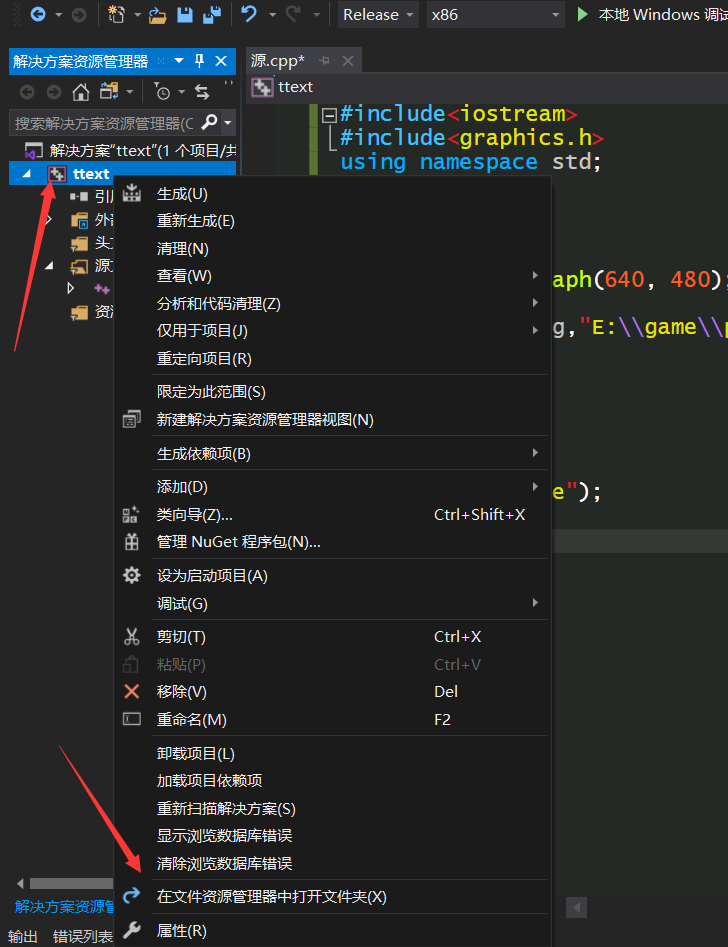Click the search magnifier icon in Solution Explorer
The height and width of the screenshot is (947, 728).
pyautogui.click(x=209, y=123)
